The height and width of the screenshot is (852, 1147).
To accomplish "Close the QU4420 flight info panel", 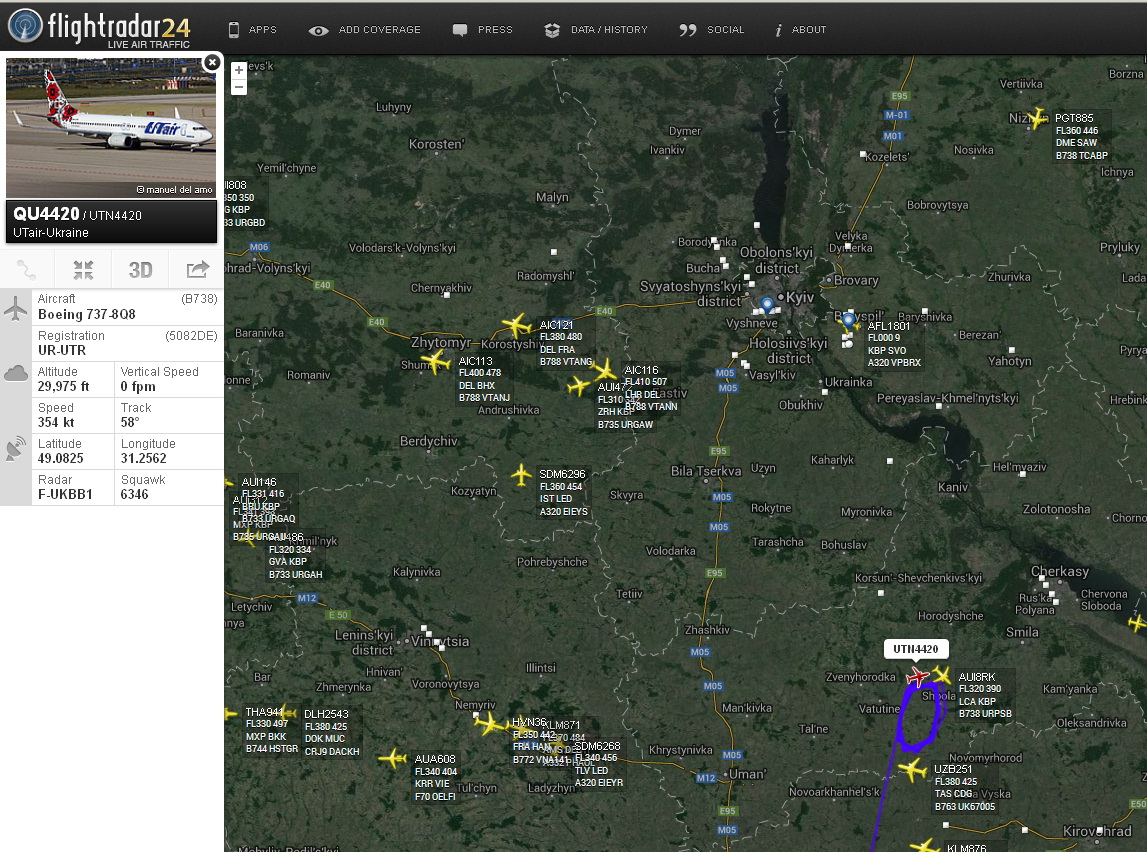I will pos(211,63).
